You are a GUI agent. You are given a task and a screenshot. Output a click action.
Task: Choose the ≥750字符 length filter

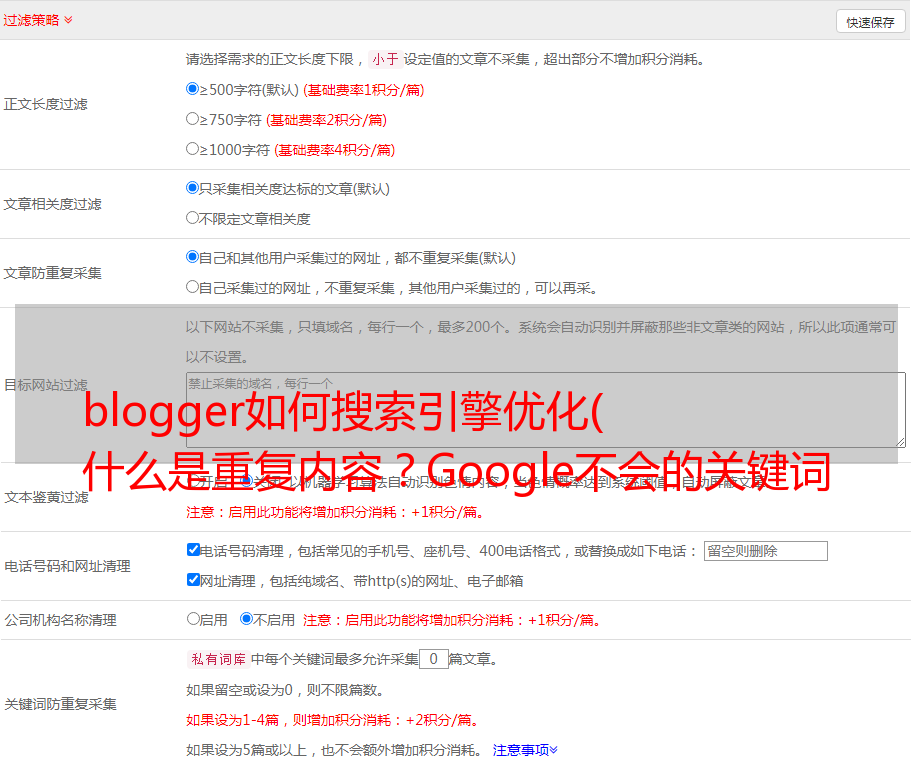192,119
